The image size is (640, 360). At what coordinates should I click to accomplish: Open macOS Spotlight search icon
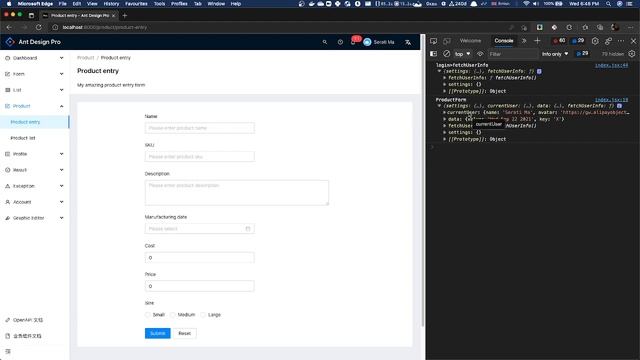click(609, 4)
